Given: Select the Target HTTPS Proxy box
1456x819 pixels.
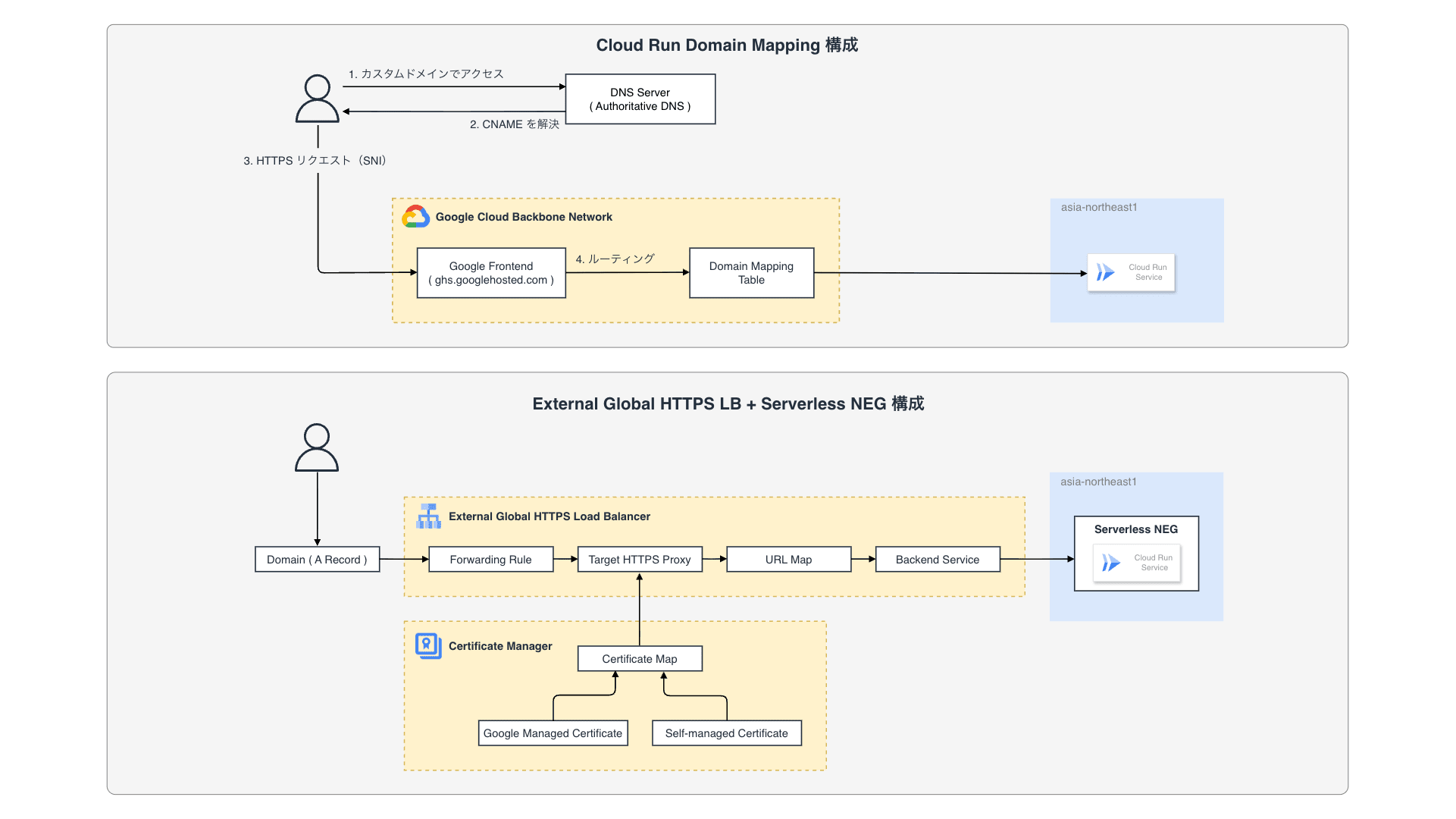Looking at the screenshot, I should click(639, 560).
